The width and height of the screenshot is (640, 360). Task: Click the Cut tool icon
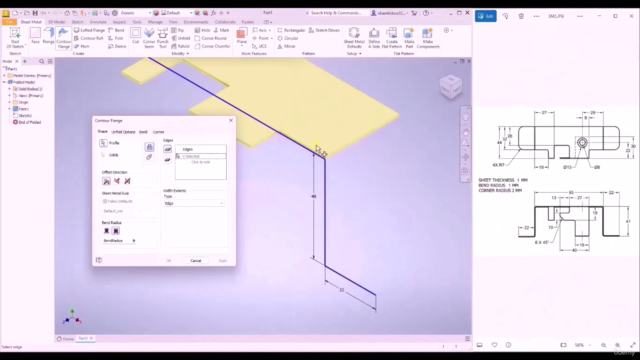pyautogui.click(x=136, y=36)
